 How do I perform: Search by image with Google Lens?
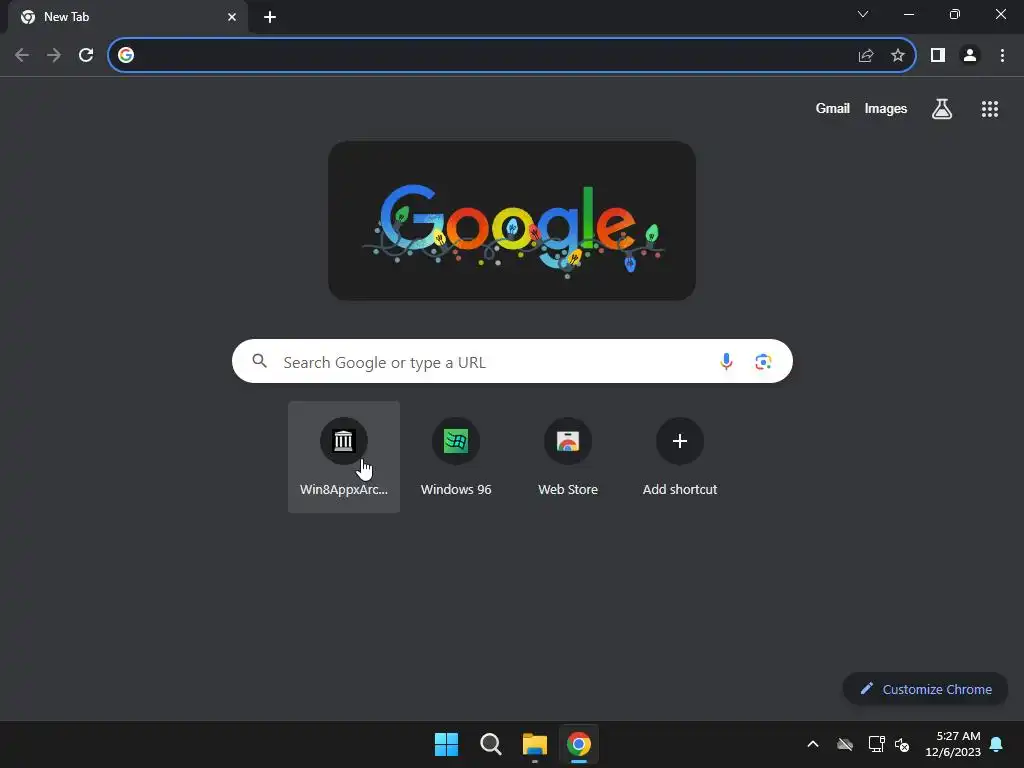pos(763,361)
